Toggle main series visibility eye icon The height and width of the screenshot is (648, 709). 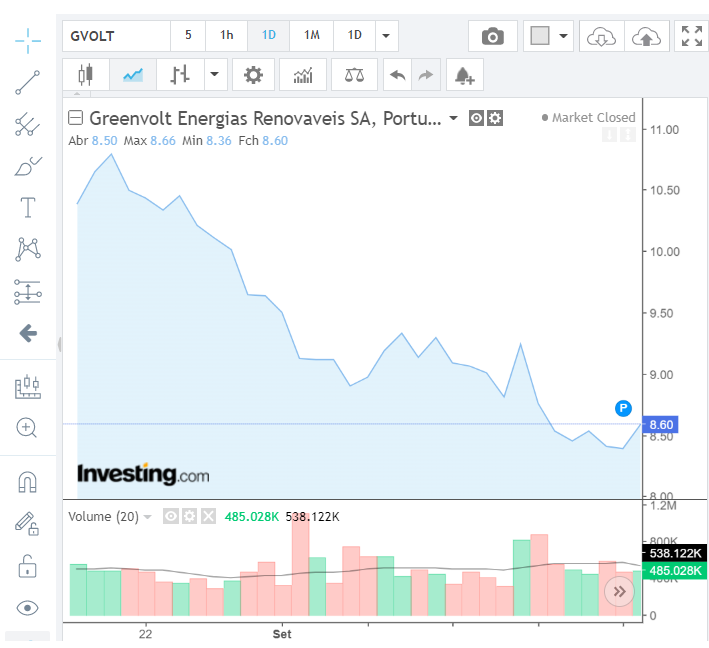coord(476,118)
